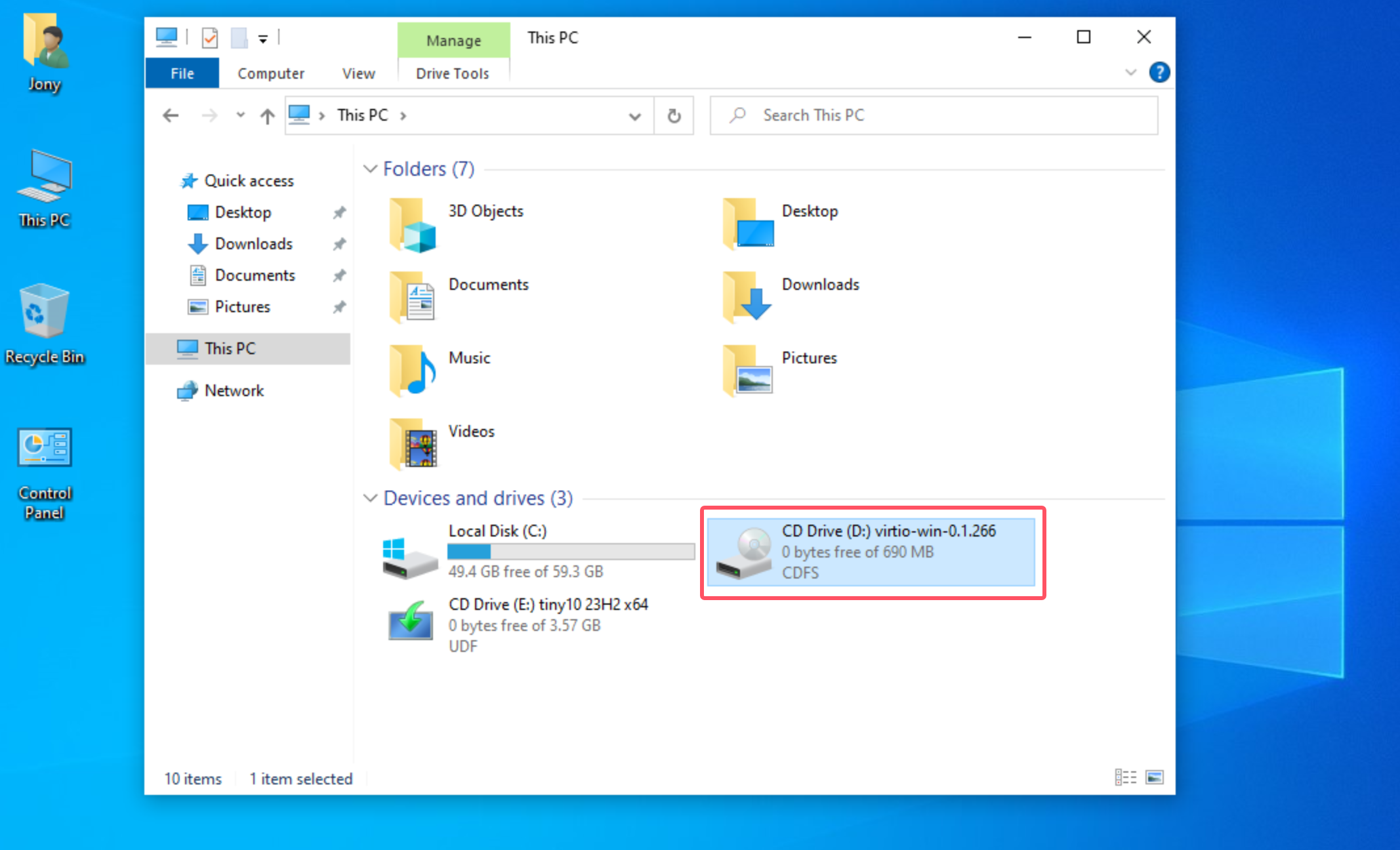Open the Music folder icon
The height and width of the screenshot is (850, 1400).
coord(413,371)
